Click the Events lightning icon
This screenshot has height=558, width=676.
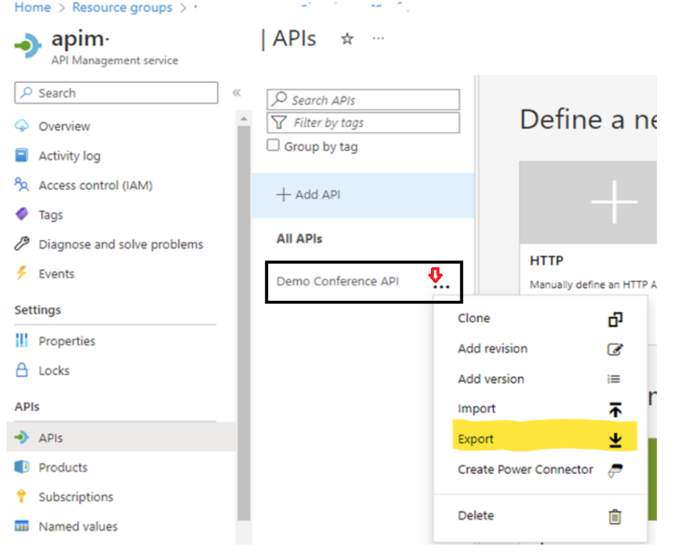click(x=22, y=273)
